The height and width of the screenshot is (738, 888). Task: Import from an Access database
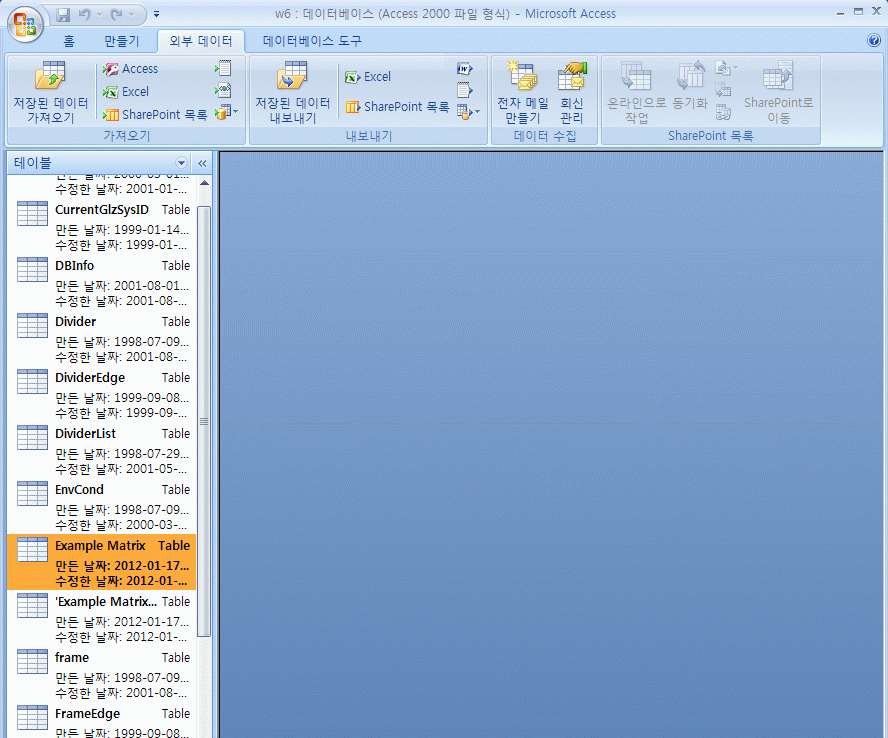pyautogui.click(x=130, y=69)
